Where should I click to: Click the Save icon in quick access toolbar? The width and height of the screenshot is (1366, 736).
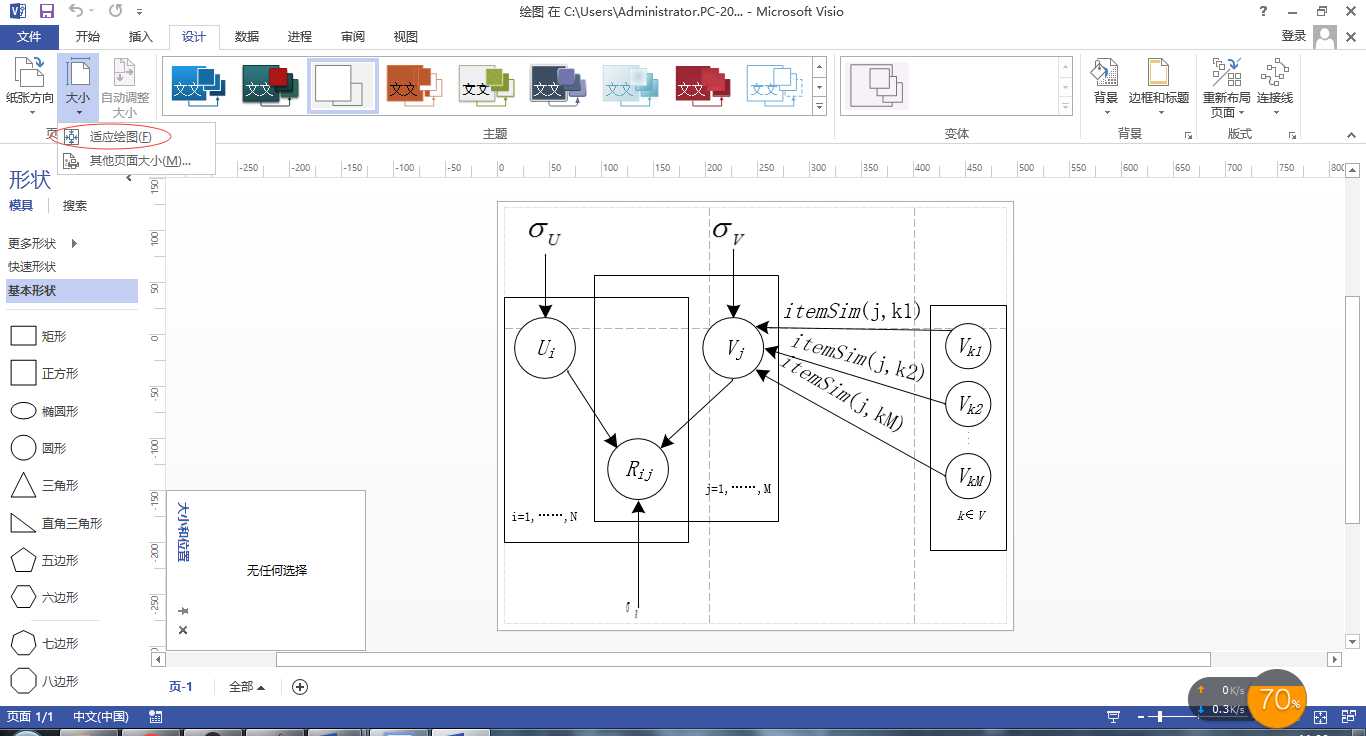tap(47, 12)
